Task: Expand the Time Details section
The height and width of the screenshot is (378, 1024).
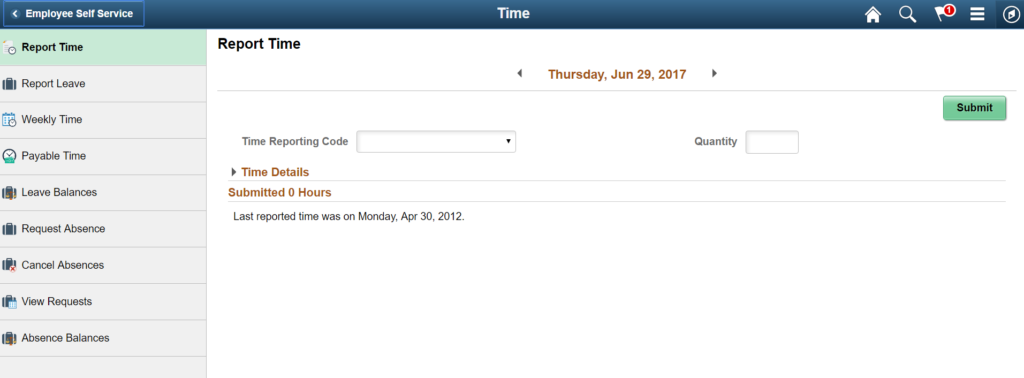Action: 270,172
